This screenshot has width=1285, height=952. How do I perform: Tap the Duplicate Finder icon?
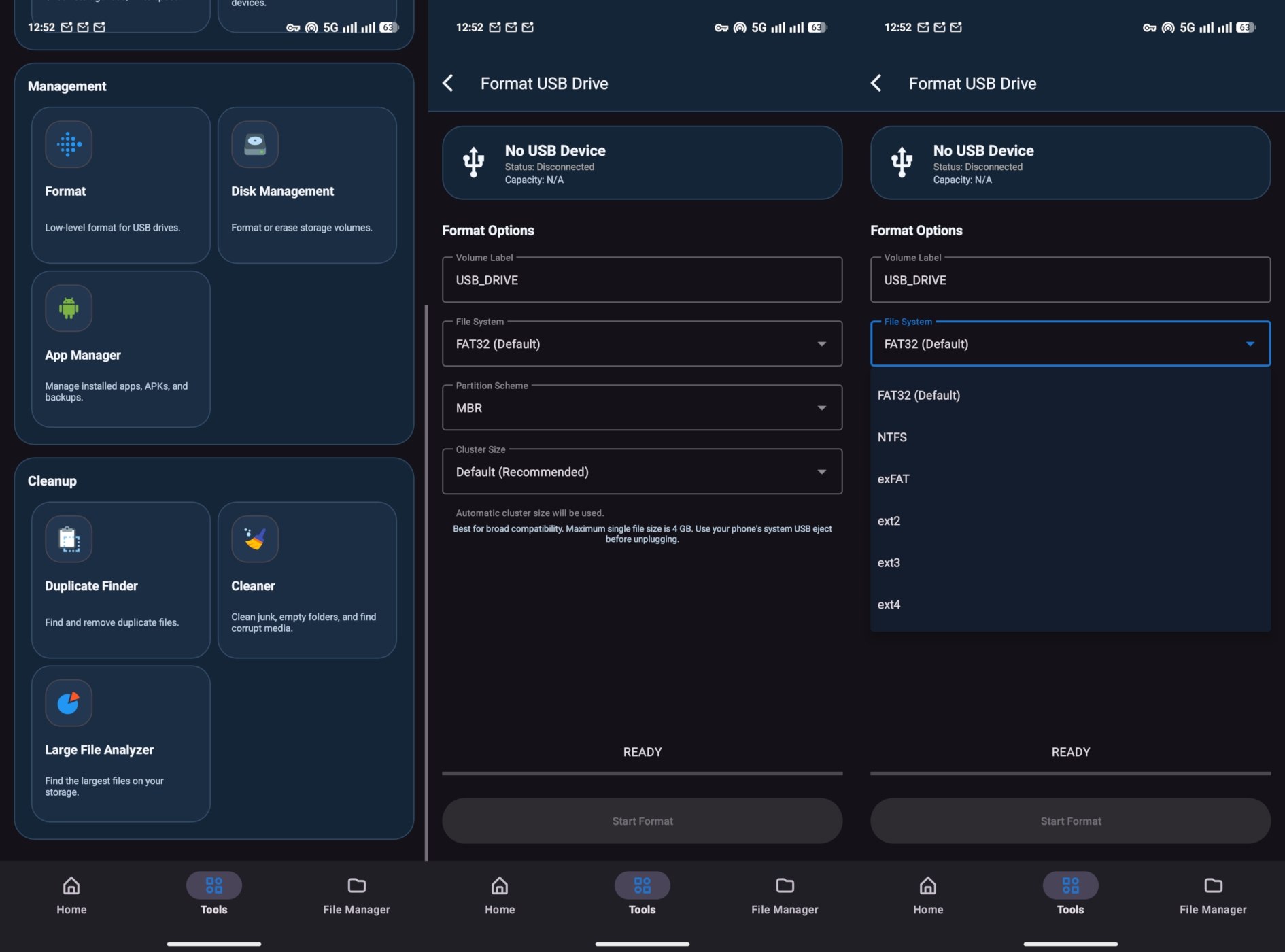[69, 539]
